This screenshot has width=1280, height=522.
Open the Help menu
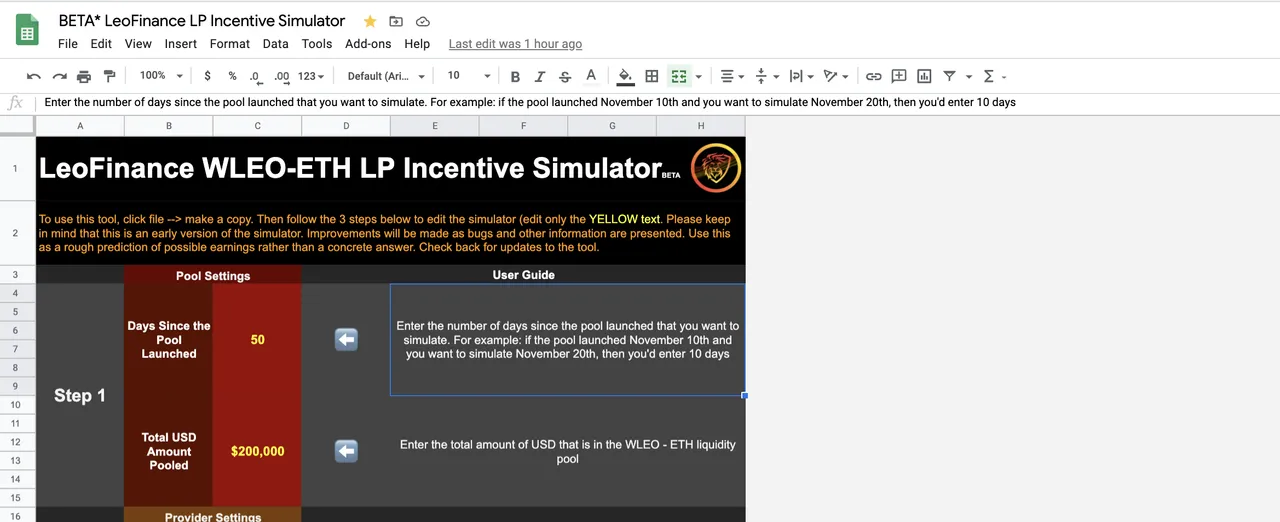417,44
